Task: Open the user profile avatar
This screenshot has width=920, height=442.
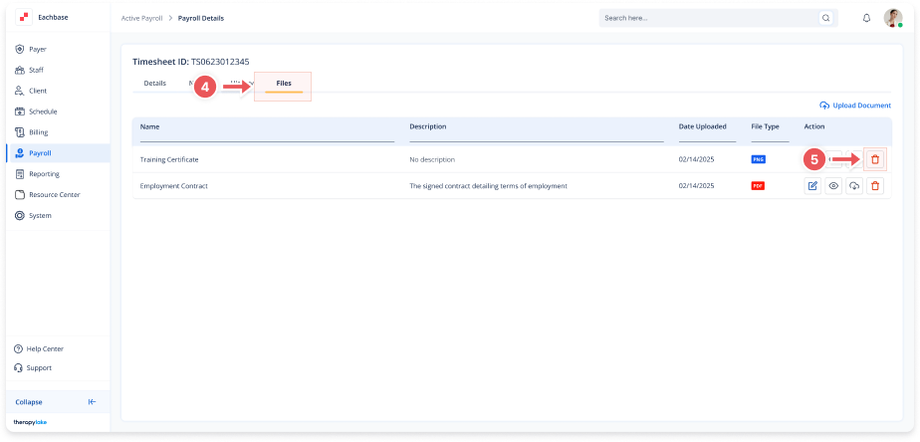Action: tap(893, 18)
